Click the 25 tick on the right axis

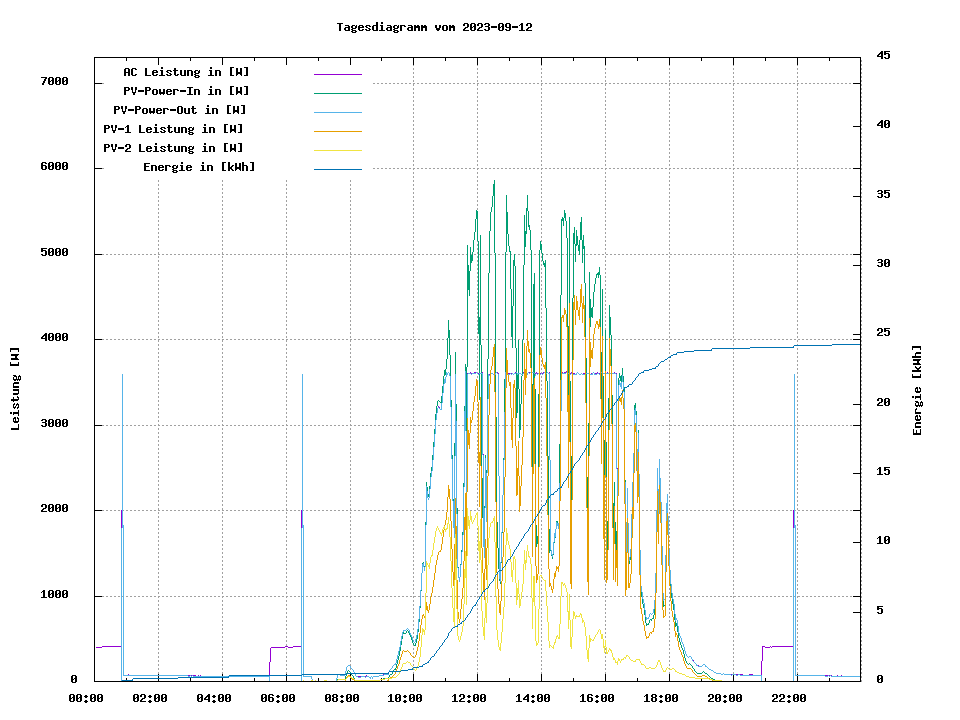[x=883, y=333]
